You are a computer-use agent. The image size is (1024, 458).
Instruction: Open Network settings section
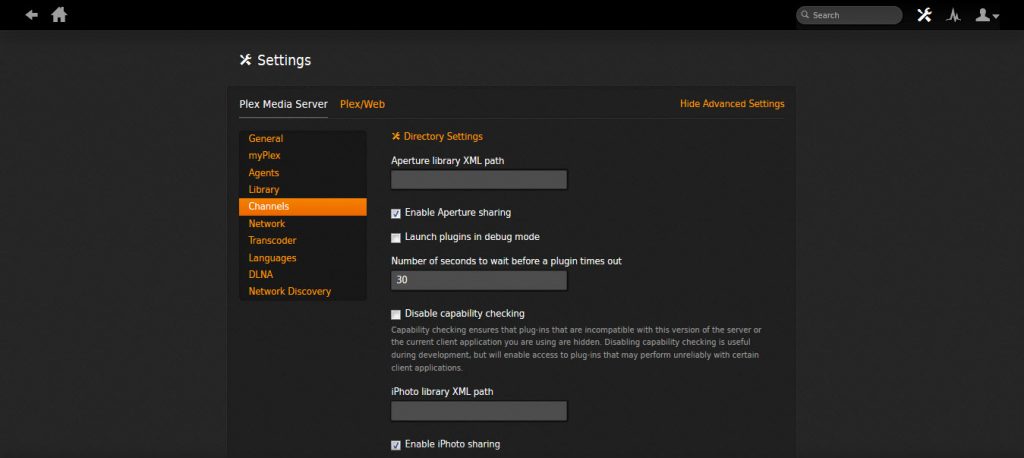pos(302,223)
